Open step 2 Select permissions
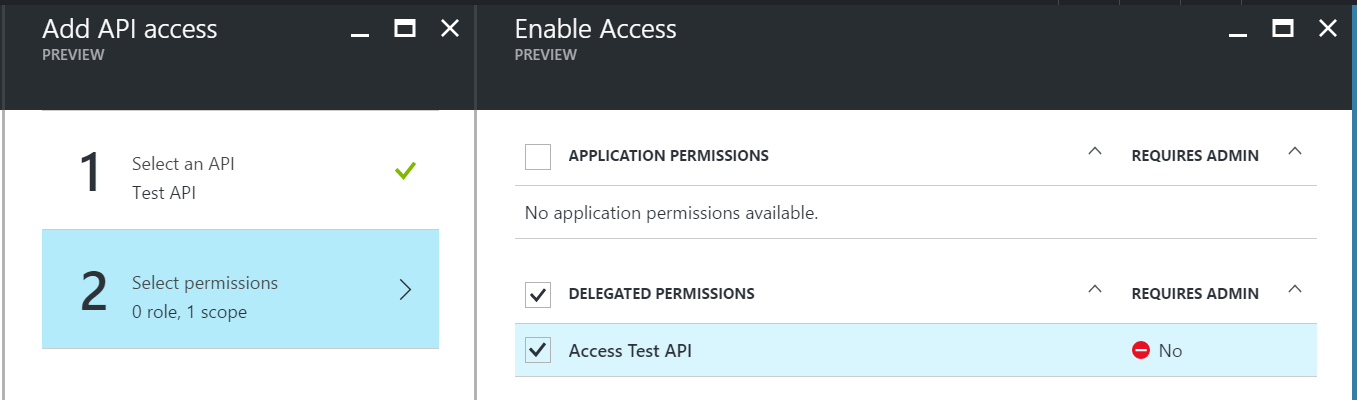 240,289
